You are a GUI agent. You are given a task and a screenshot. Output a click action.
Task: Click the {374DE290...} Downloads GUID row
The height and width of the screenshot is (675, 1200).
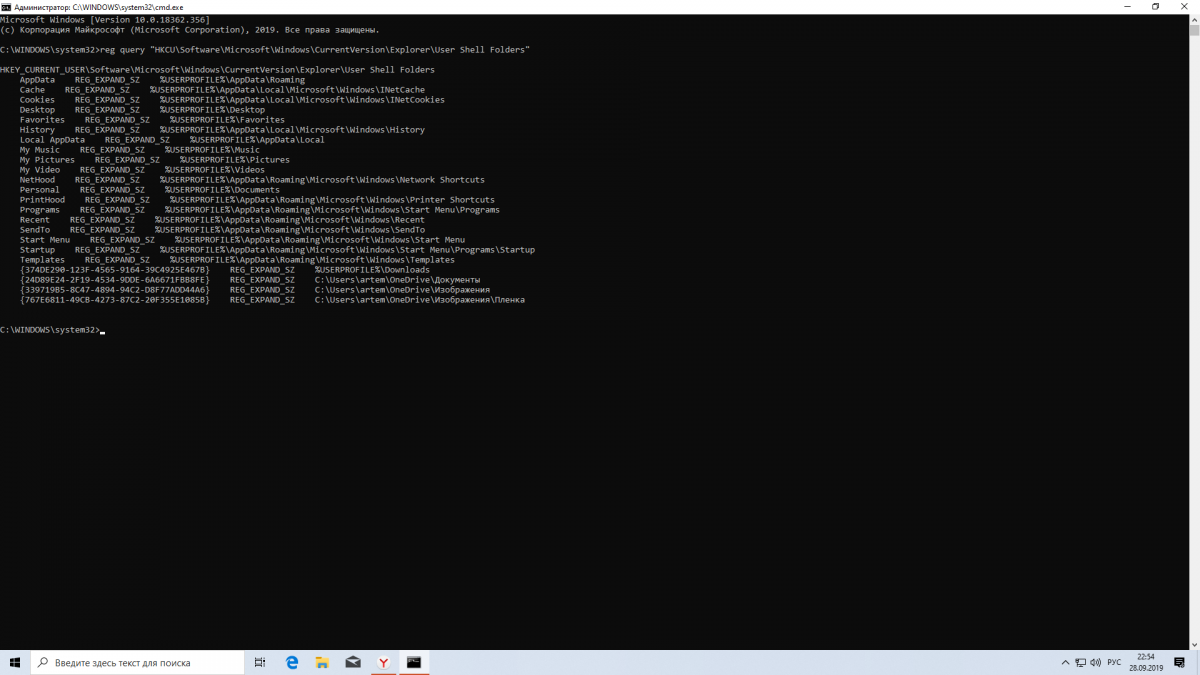(224, 269)
